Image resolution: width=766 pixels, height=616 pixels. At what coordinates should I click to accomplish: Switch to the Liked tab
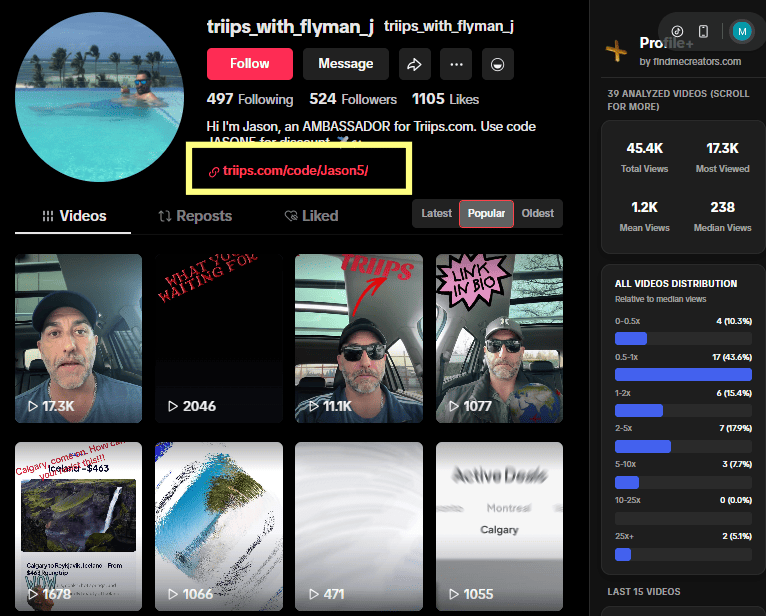[311, 216]
